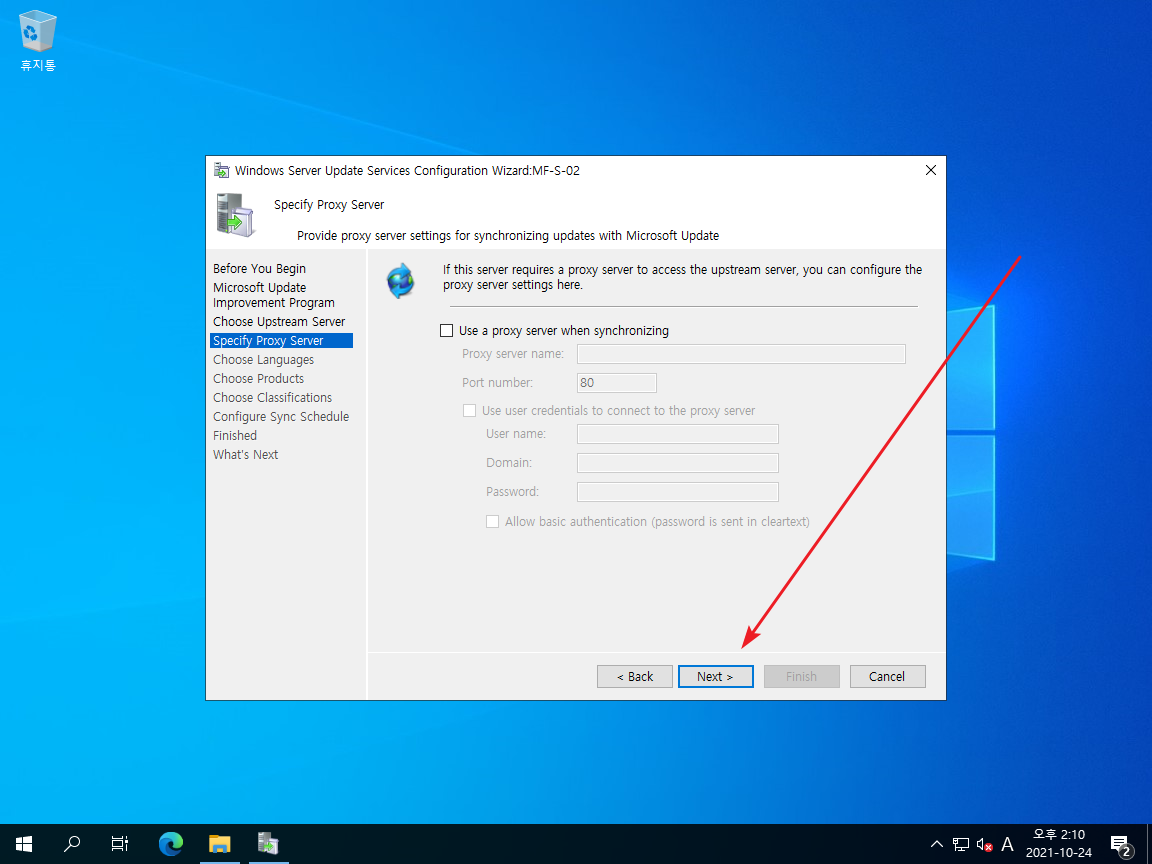Click the server graphic in wizard header

click(236, 215)
